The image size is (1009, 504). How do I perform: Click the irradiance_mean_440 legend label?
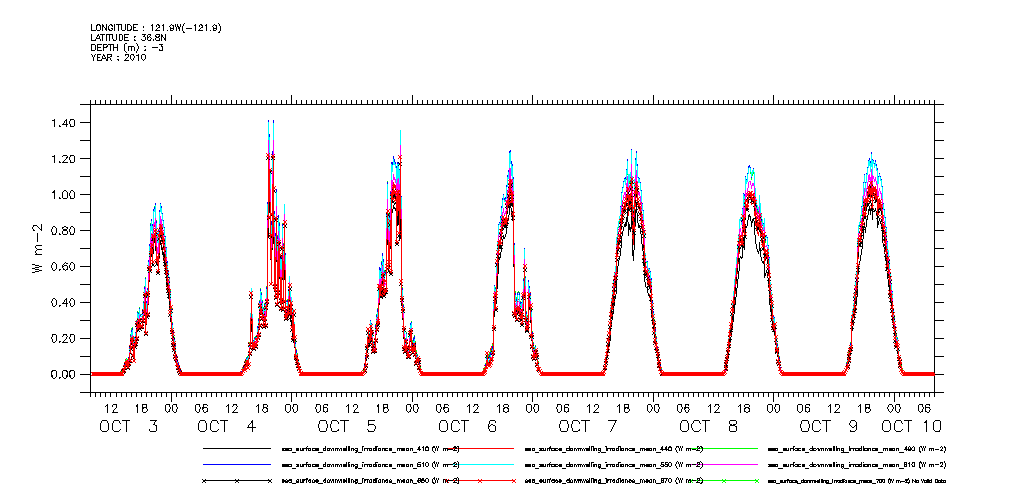(x=614, y=448)
